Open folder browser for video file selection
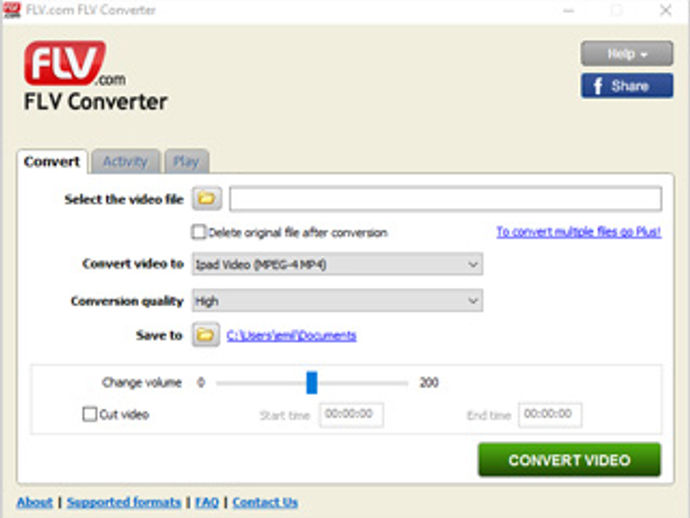Screen dimensions: 690x518 click(x=206, y=199)
